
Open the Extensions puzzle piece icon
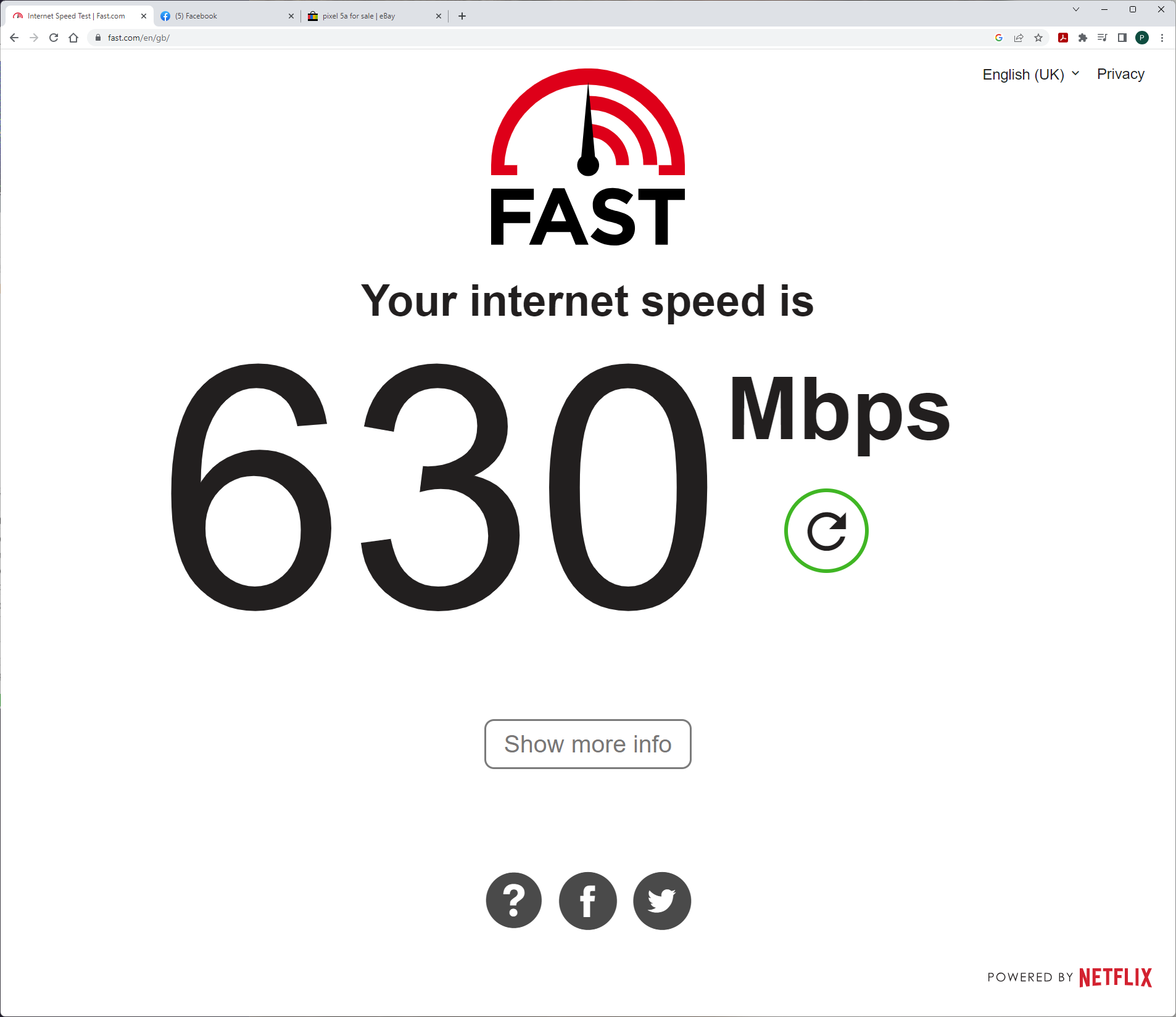(x=1083, y=38)
